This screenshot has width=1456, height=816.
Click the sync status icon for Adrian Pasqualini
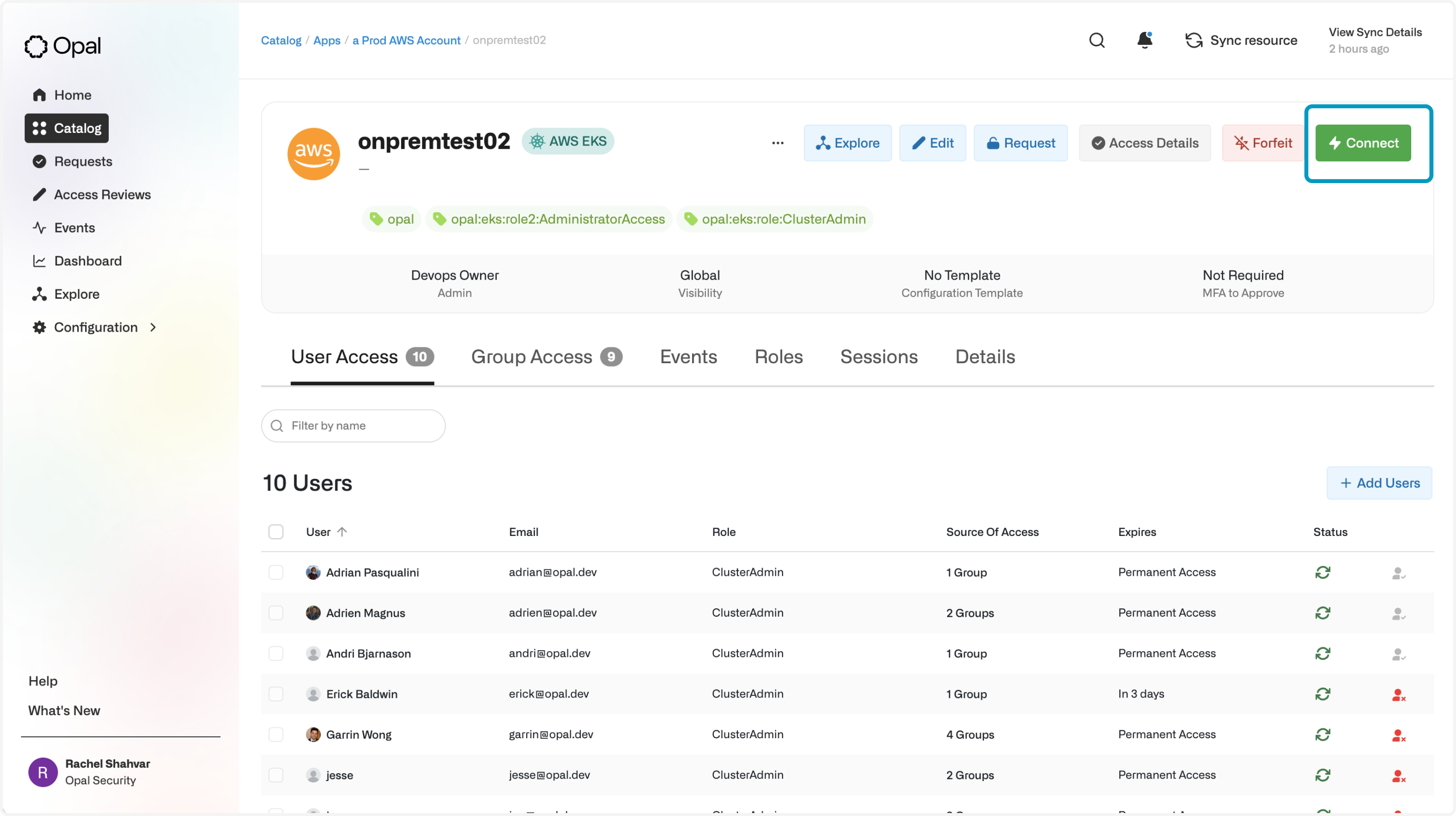(1323, 572)
